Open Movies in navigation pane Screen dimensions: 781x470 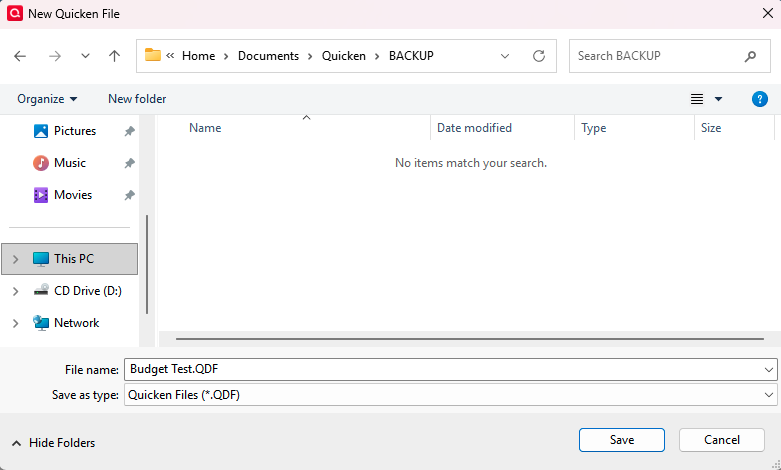coord(73,195)
